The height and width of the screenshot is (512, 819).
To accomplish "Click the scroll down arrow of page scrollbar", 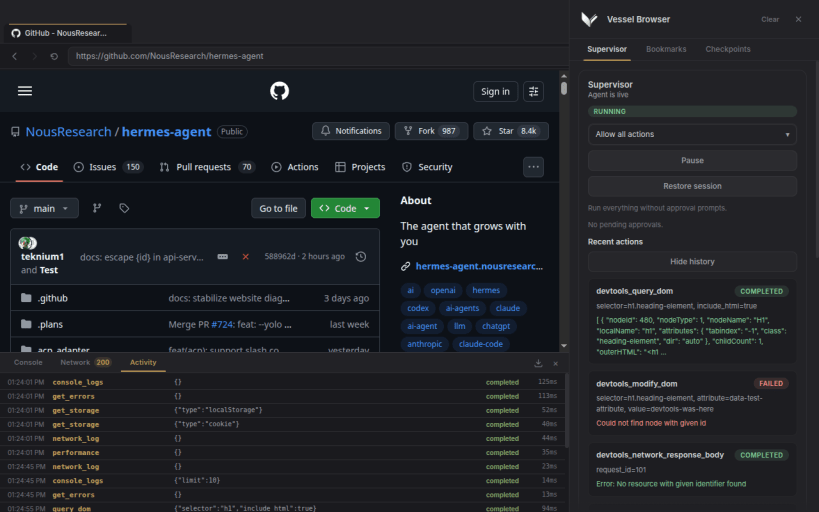I will (x=564, y=346).
